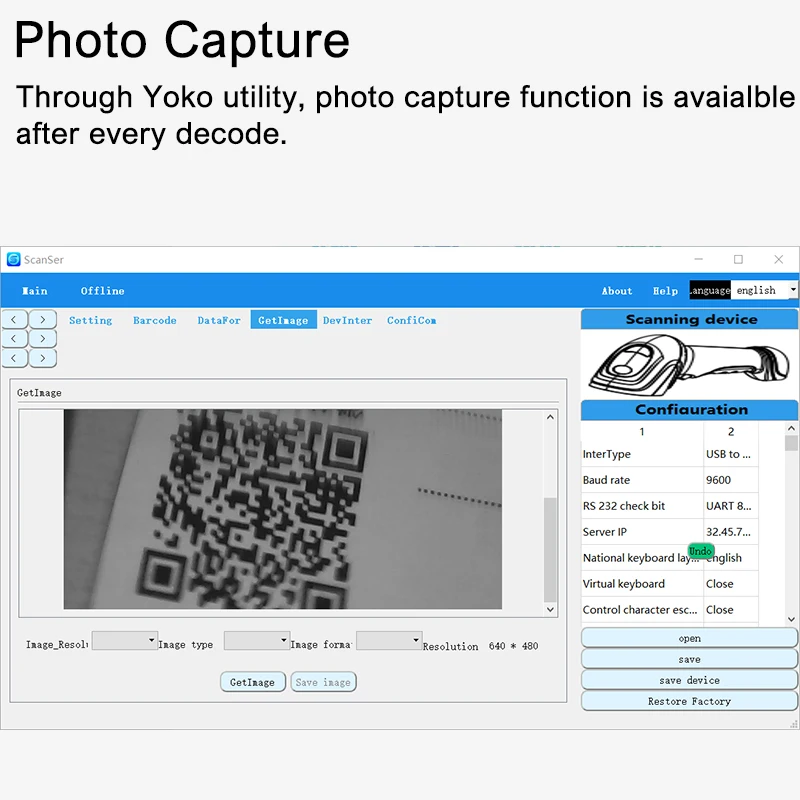Click the GetImage button
This screenshot has height=800, width=800.
[x=253, y=682]
